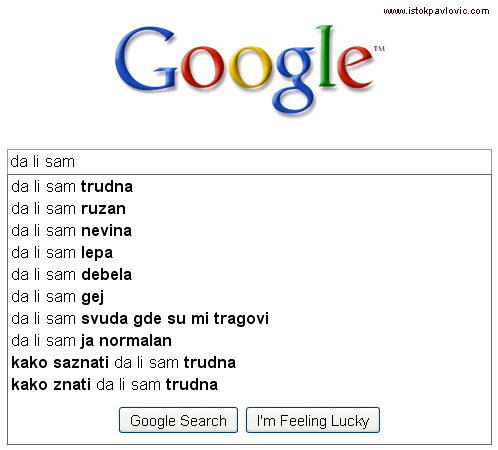Pick suggestion 'da li sam gej'
The height and width of the screenshot is (450, 498).
[249, 296]
